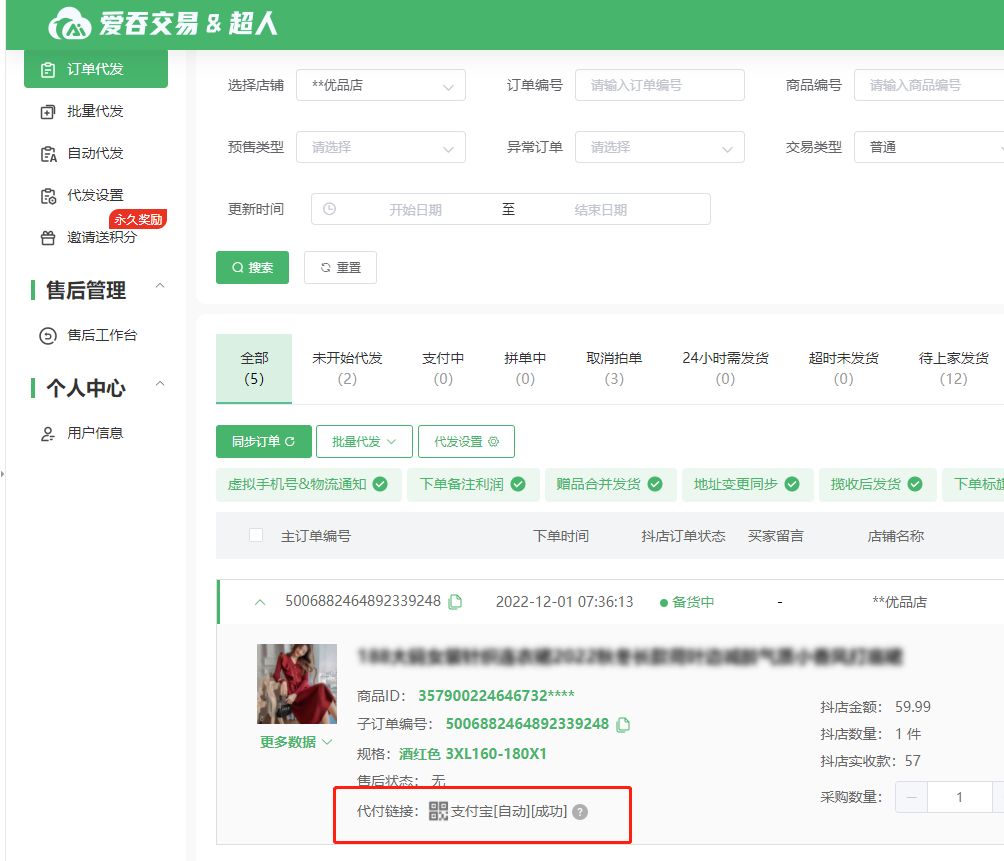Screen dimensions: 1004x861
Task: Toggle 下单备注利润 option
Action: click(x=473, y=485)
